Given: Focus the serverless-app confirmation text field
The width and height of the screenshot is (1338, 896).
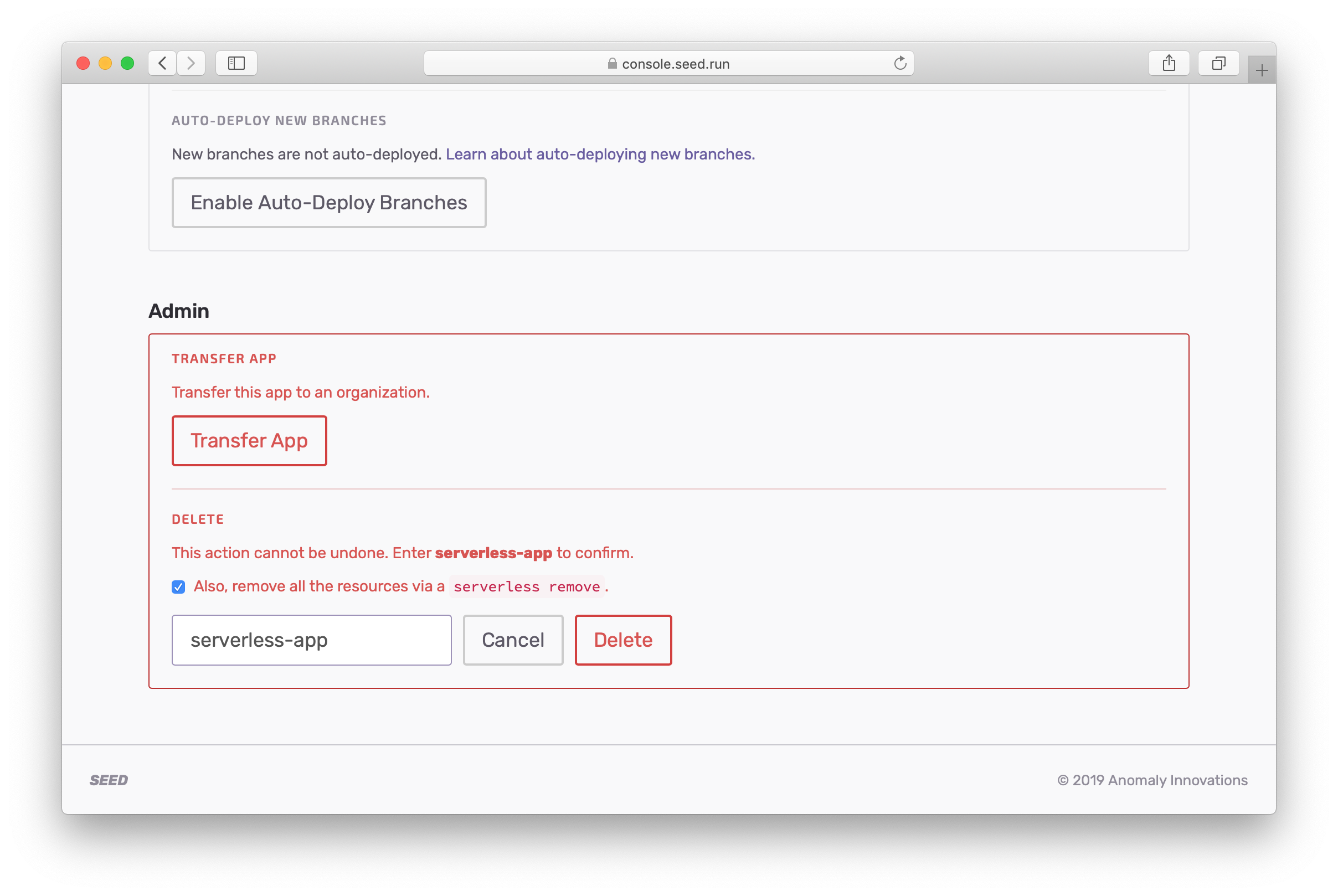Looking at the screenshot, I should coord(311,640).
